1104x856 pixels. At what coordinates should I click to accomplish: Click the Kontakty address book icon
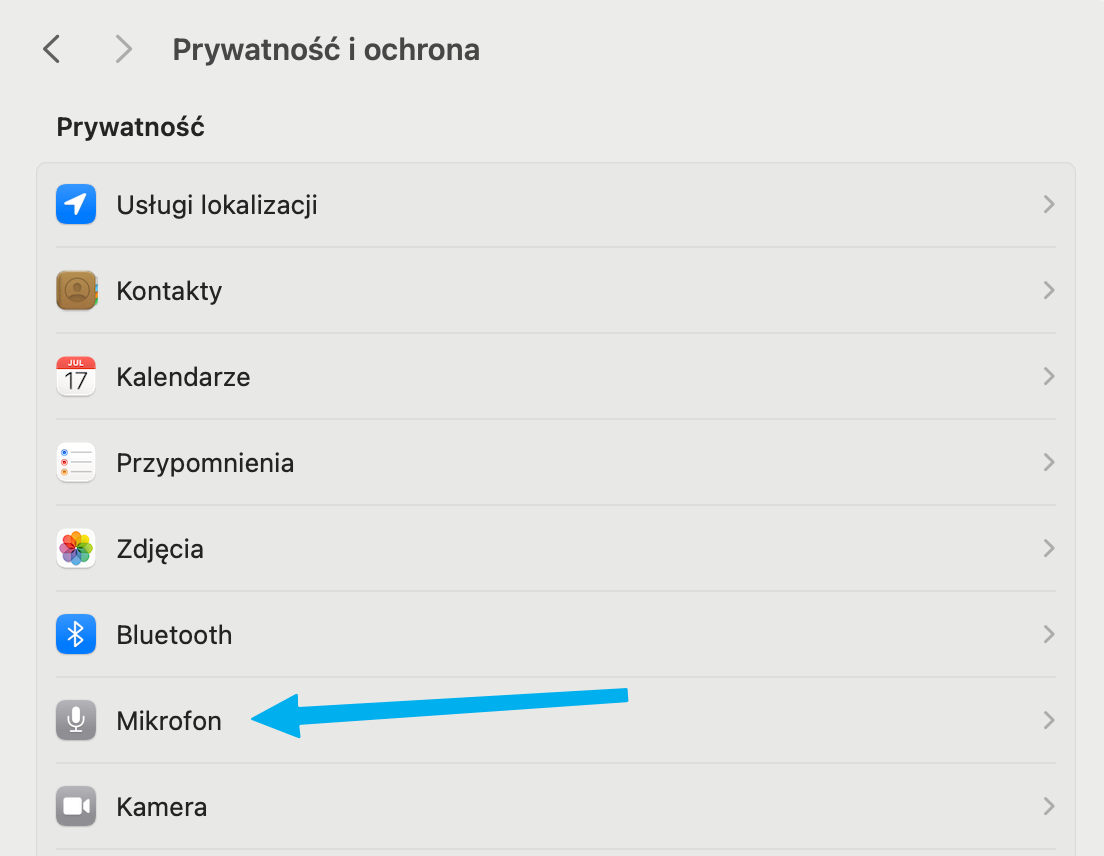(76, 291)
